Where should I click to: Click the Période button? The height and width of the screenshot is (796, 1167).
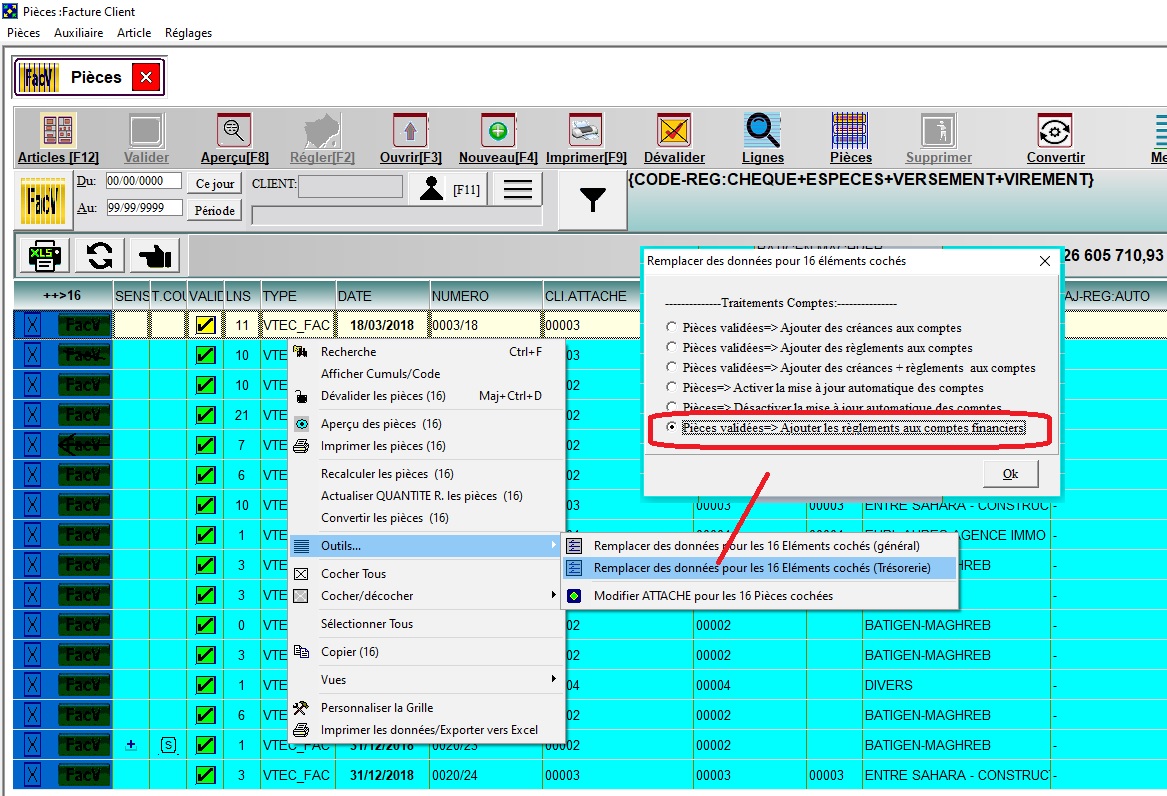[215, 211]
